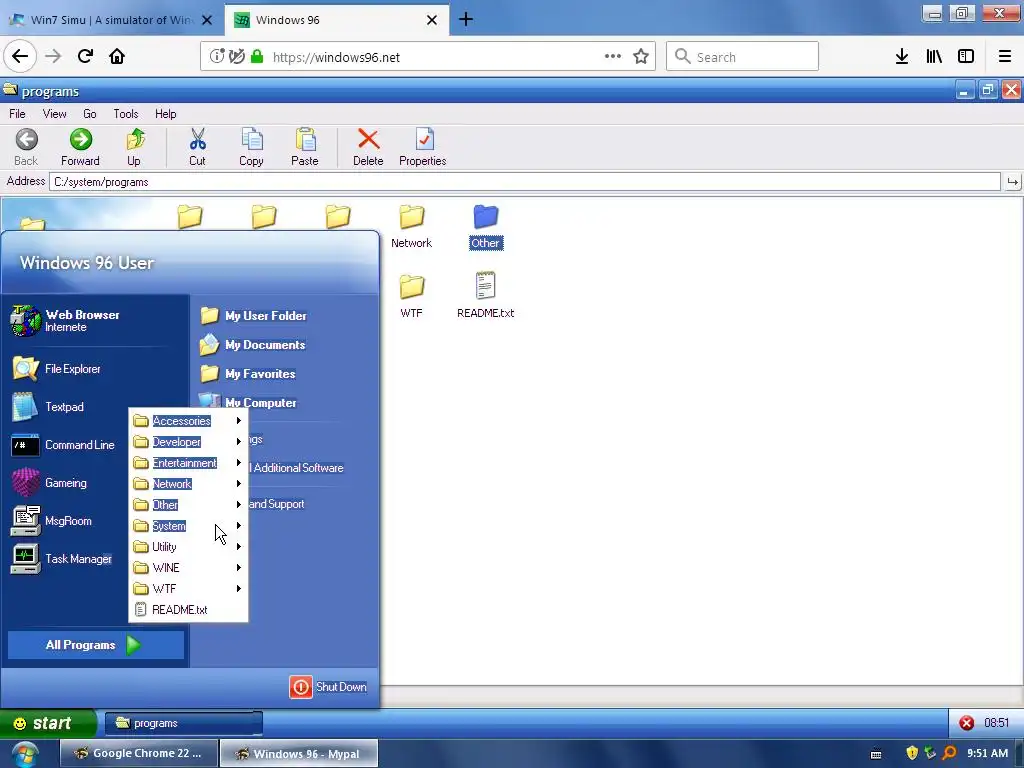Expand the Utility submenu

[x=188, y=547]
